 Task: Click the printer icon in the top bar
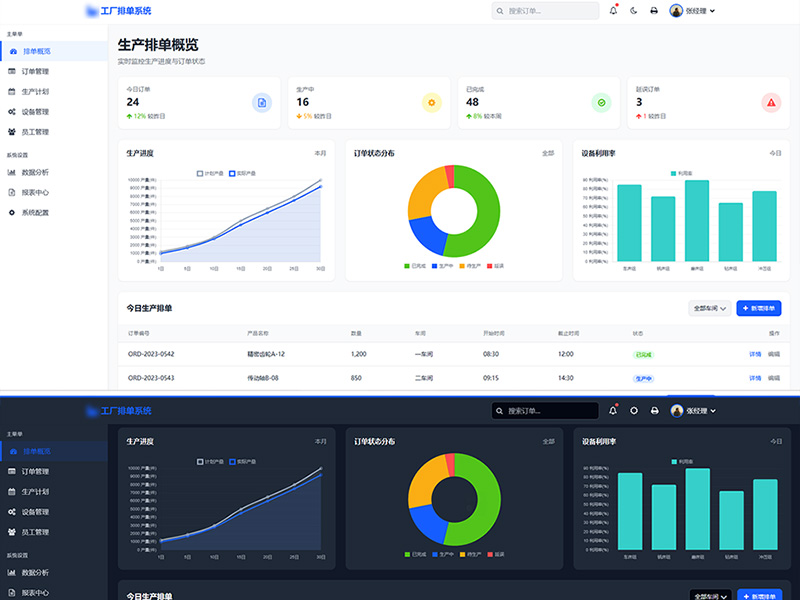654,11
